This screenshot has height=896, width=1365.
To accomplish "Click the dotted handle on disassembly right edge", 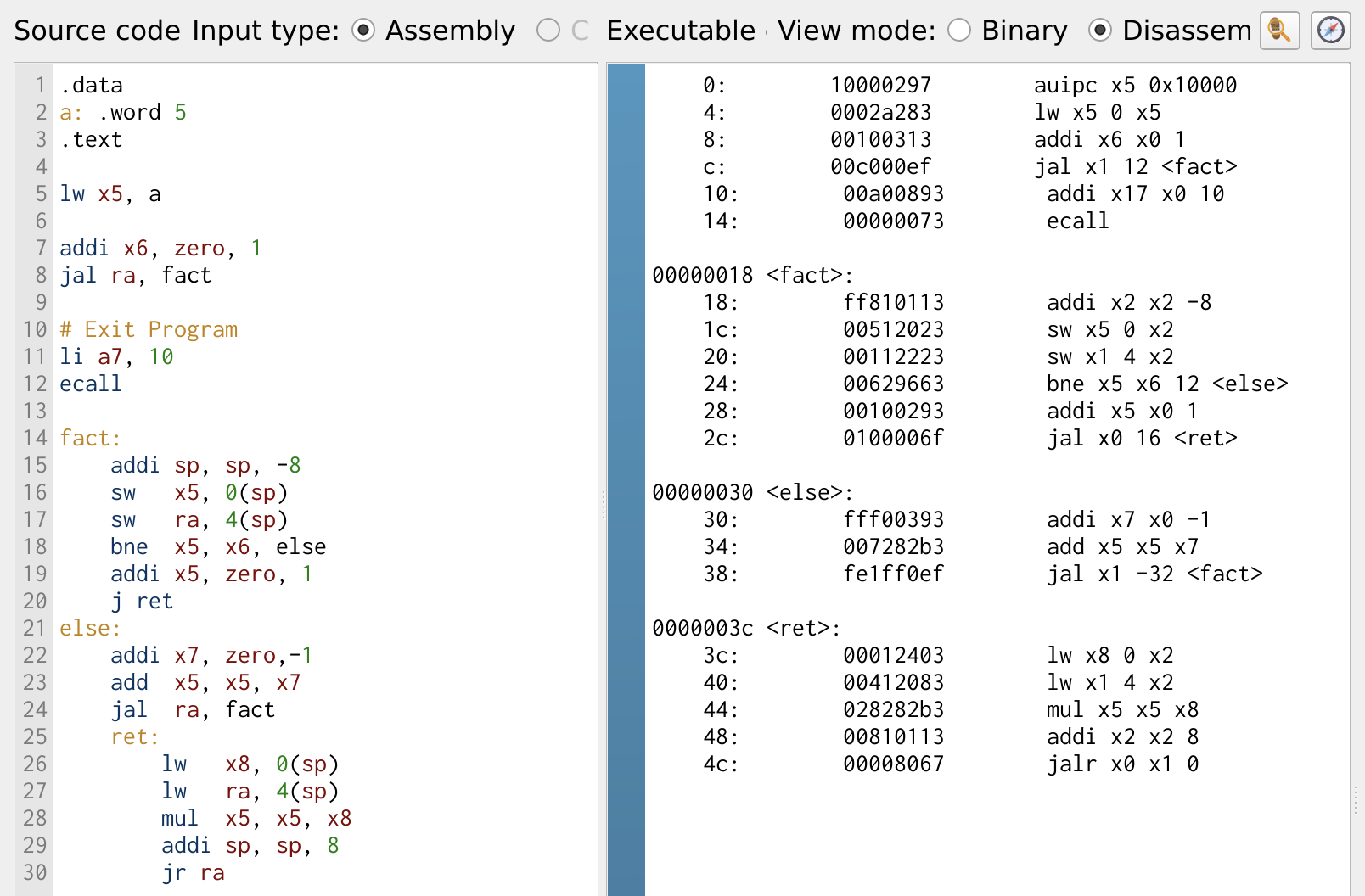I will [1356, 801].
